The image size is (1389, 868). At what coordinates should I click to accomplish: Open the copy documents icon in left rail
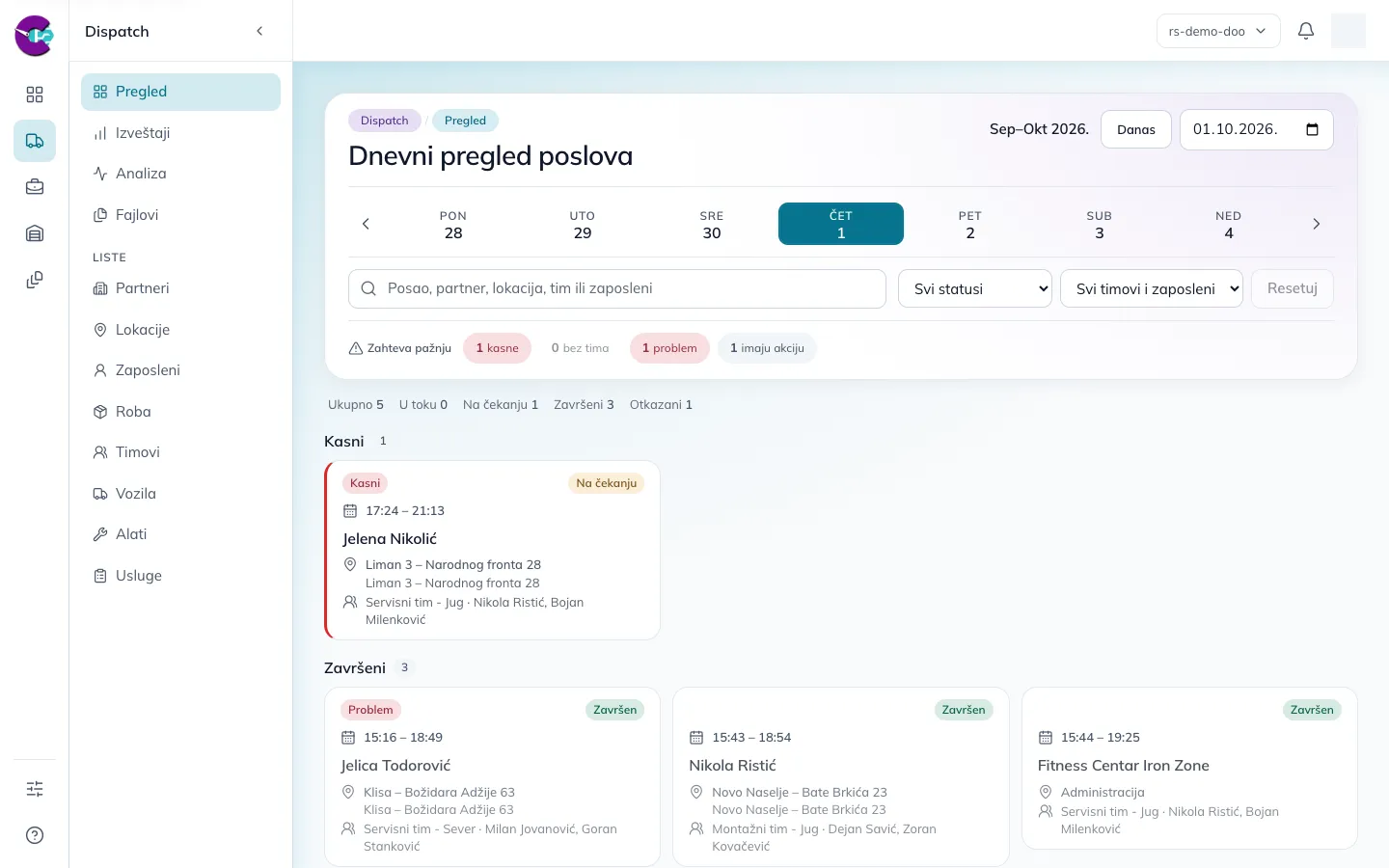coord(35,280)
